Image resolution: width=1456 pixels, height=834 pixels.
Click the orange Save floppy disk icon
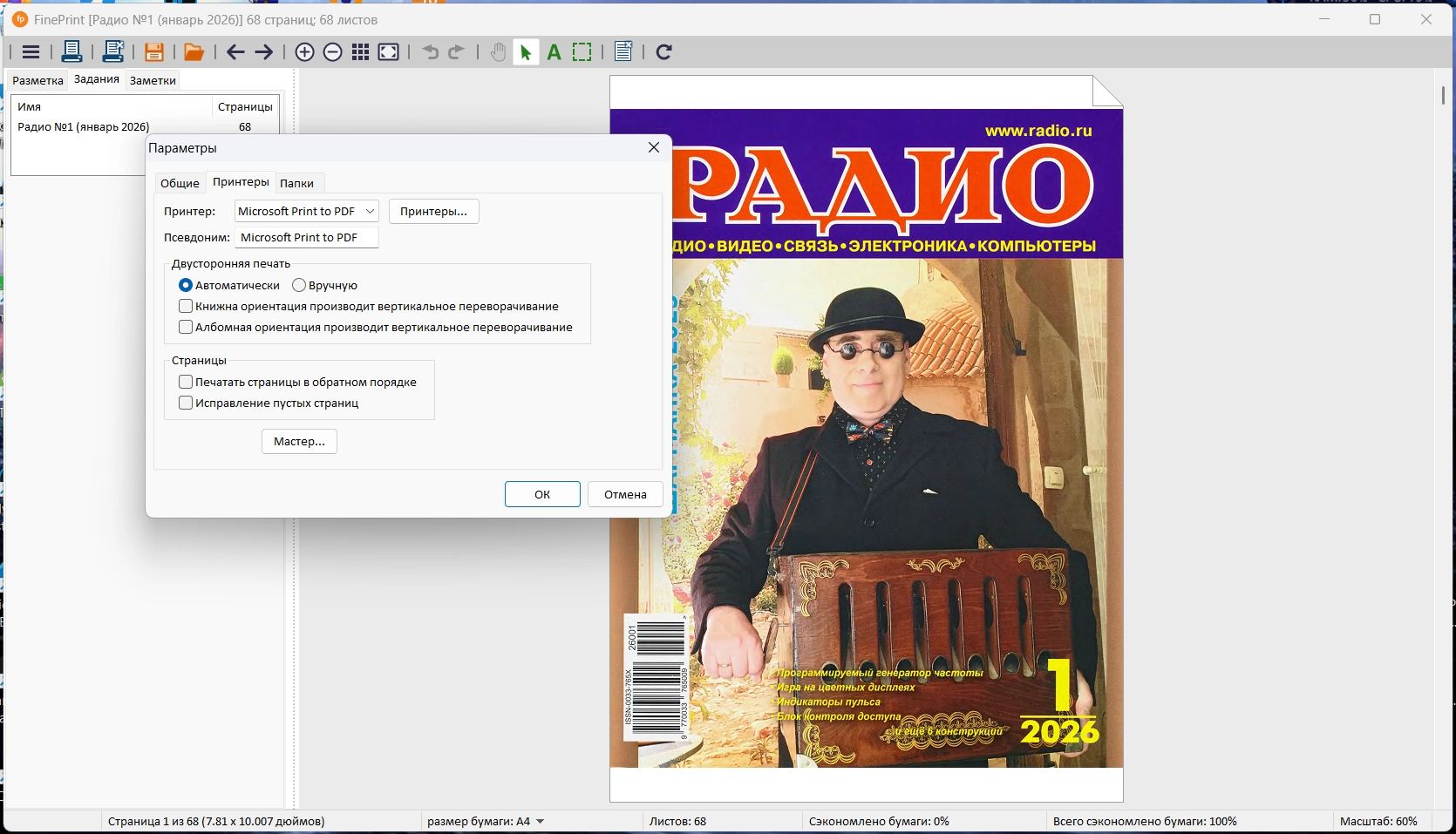[x=154, y=52]
